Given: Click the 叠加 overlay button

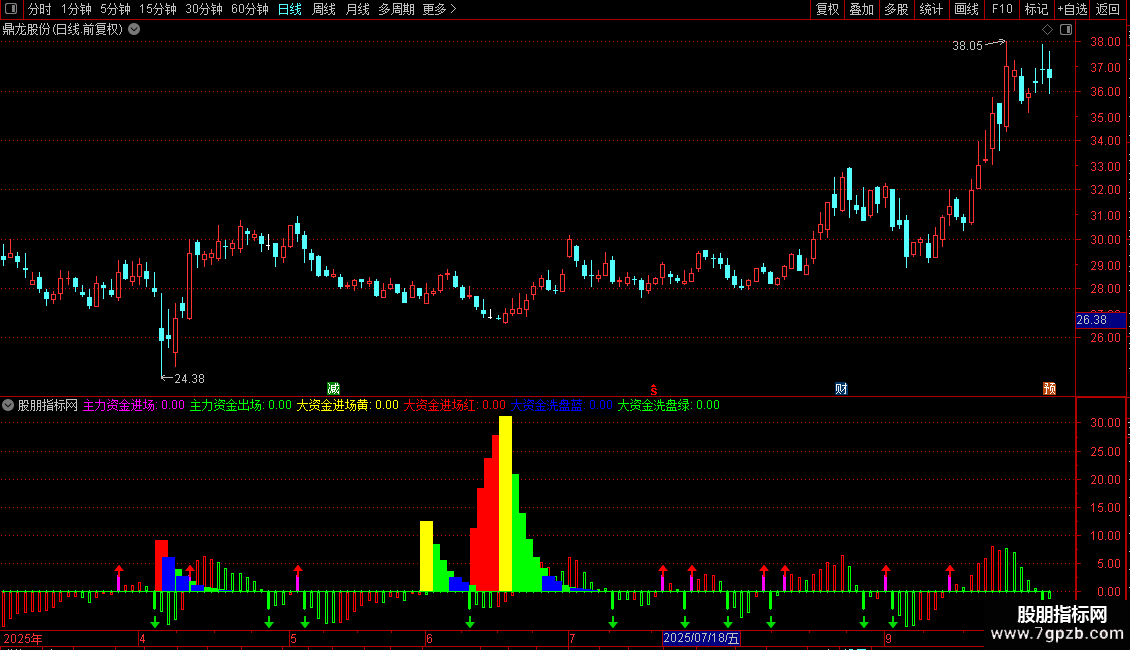Looking at the screenshot, I should pos(861,9).
